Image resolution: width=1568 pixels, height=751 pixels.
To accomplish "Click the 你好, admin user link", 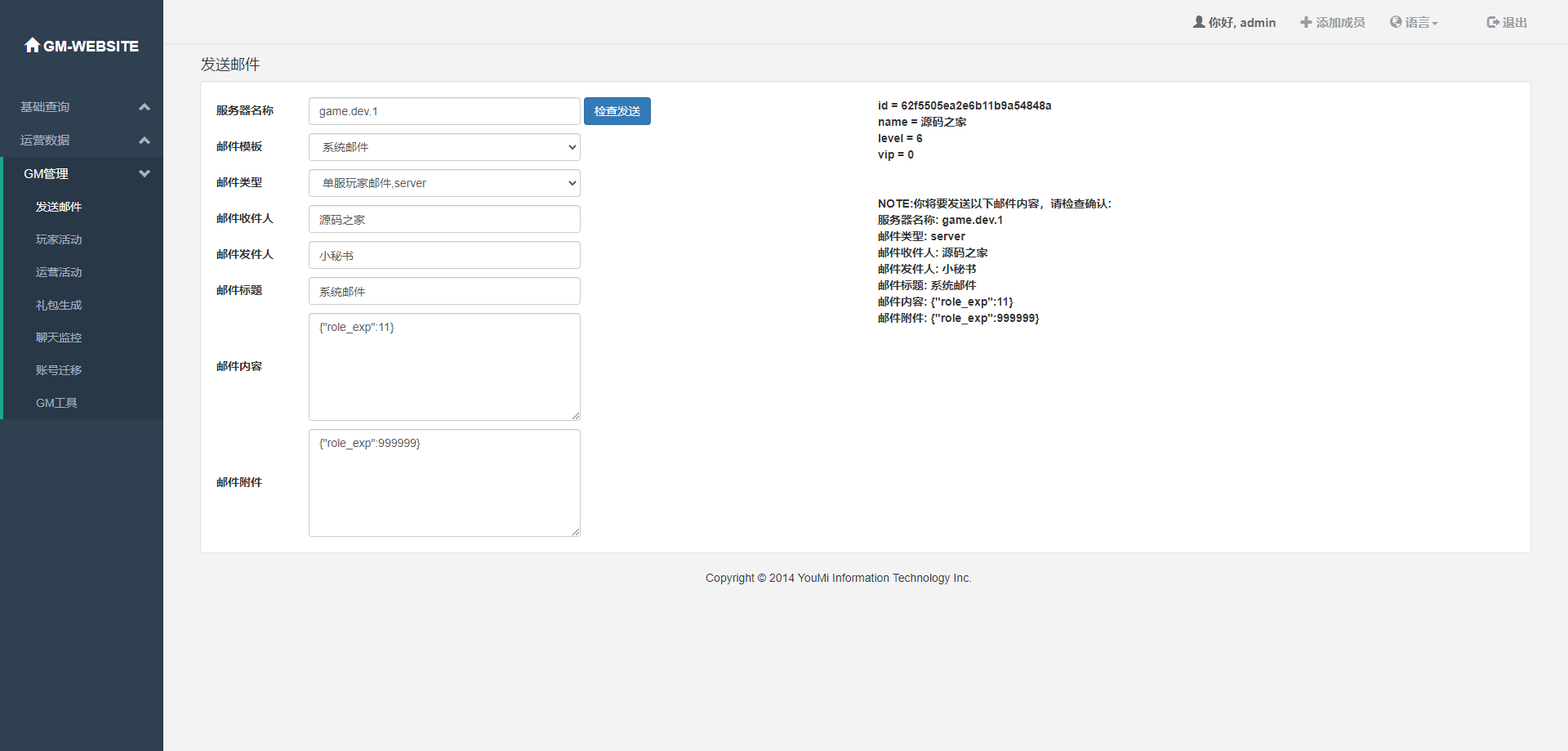I will click(x=1235, y=22).
